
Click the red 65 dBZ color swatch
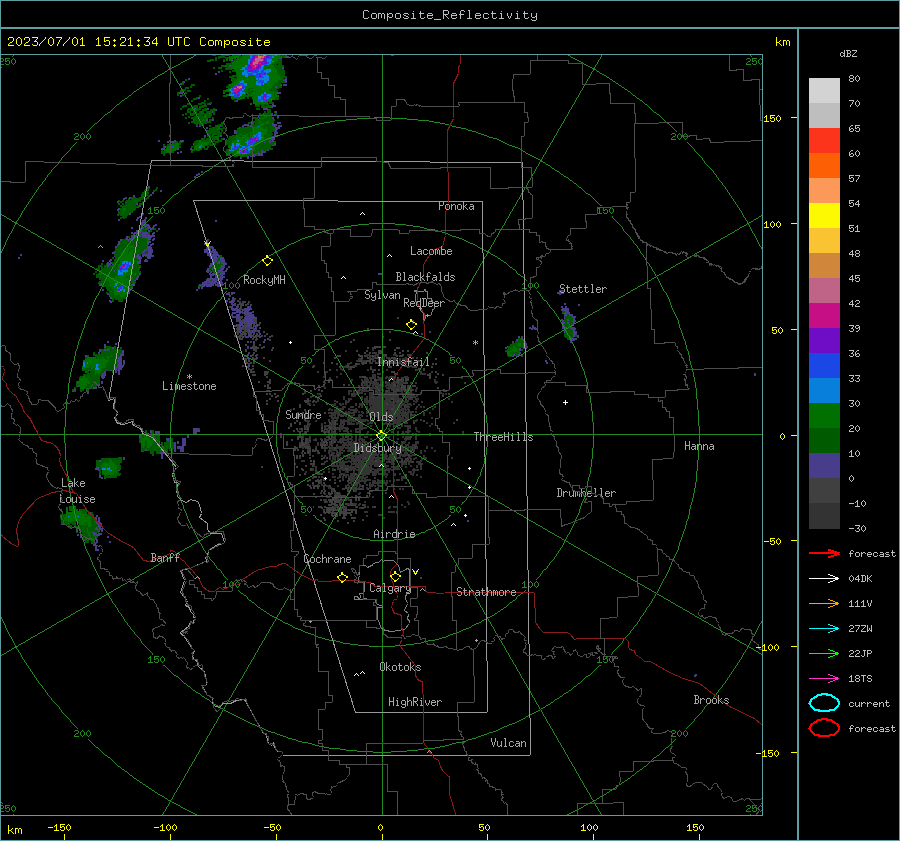click(824, 141)
